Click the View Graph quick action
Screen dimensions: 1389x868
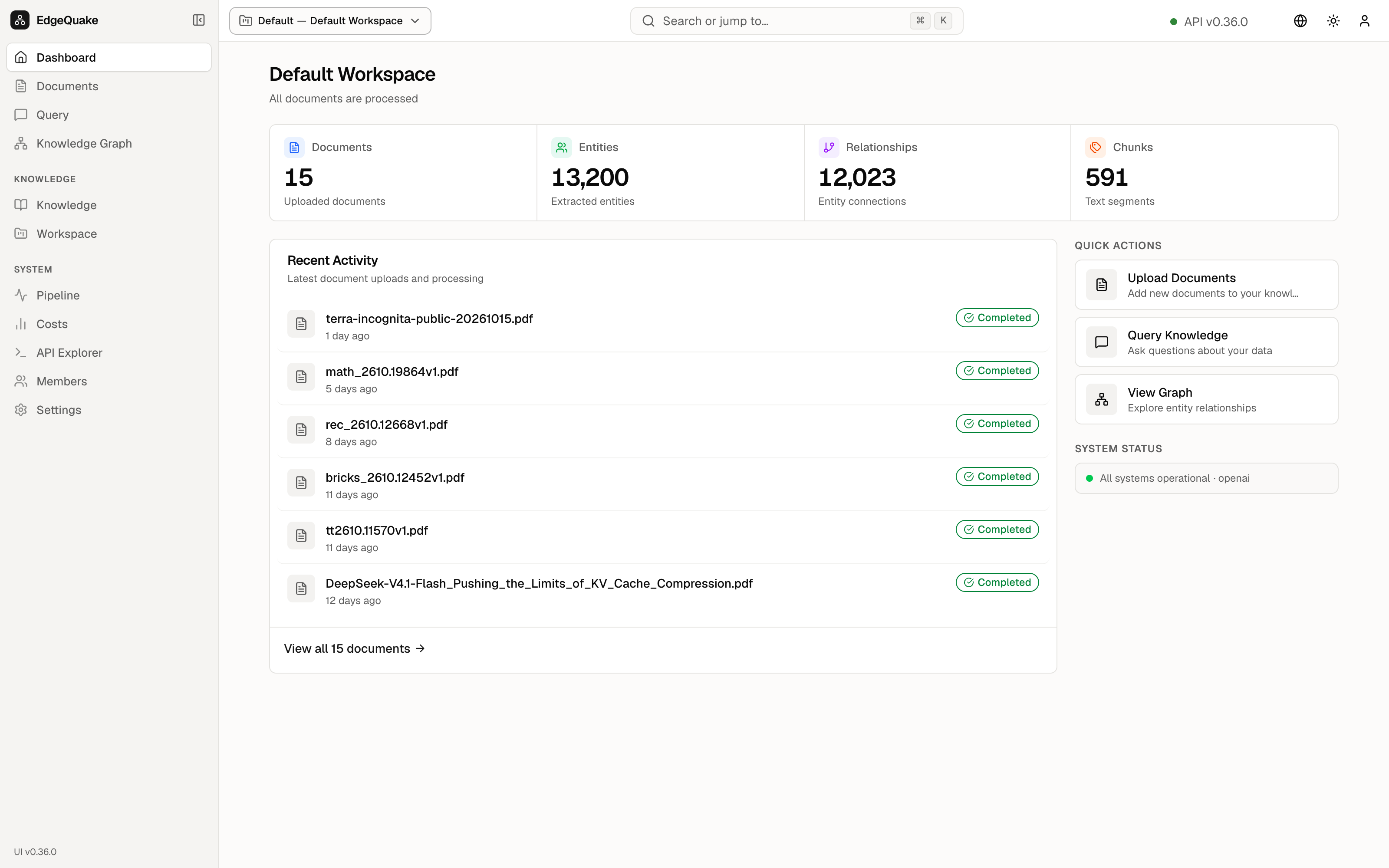pos(1206,400)
